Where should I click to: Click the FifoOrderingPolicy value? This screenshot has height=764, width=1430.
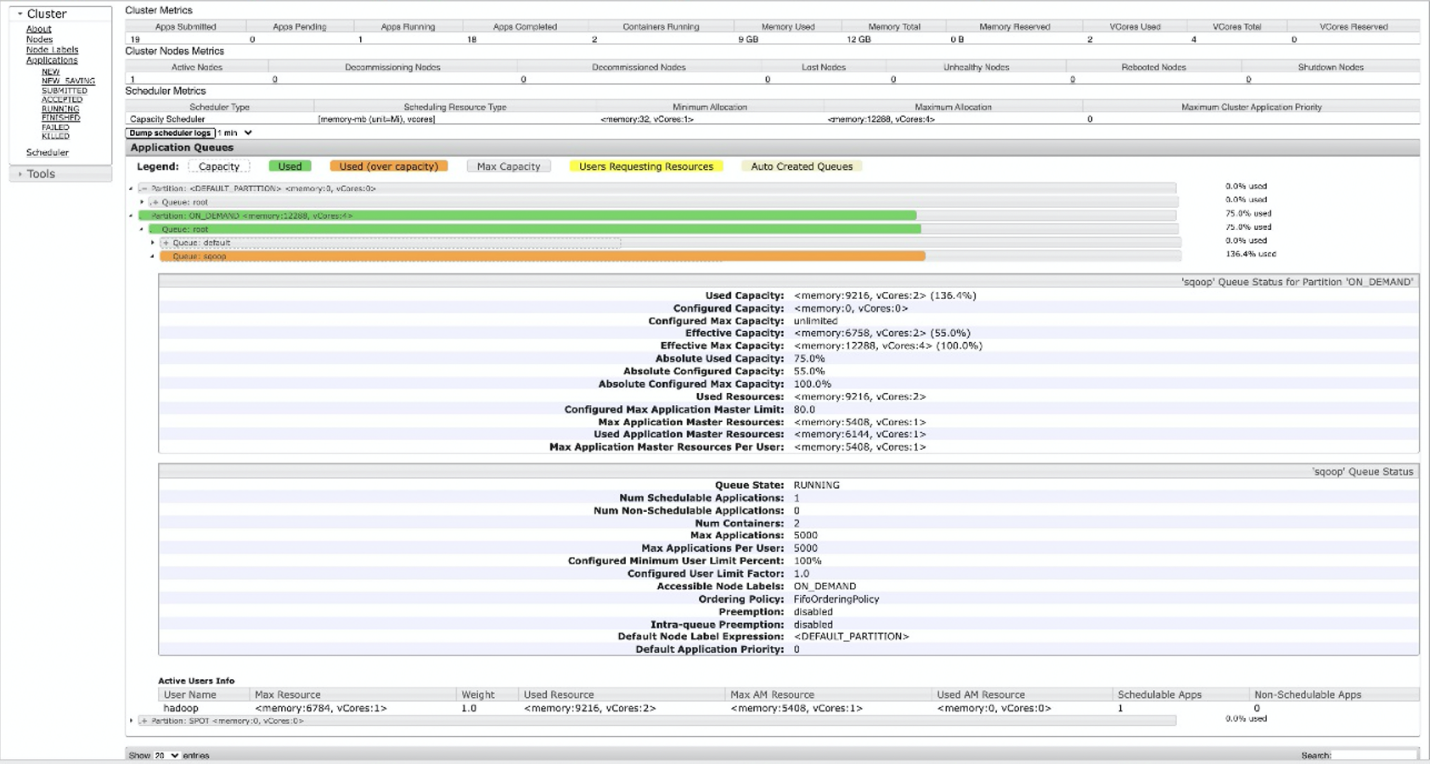[x=837, y=599]
